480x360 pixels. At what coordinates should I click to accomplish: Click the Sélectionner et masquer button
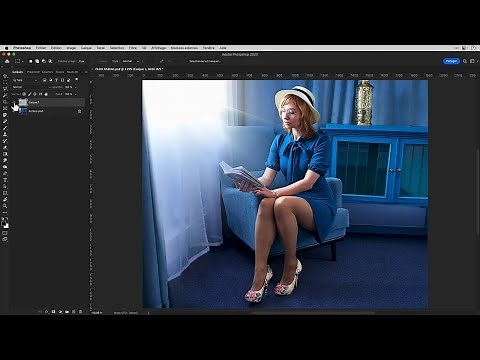(x=205, y=61)
